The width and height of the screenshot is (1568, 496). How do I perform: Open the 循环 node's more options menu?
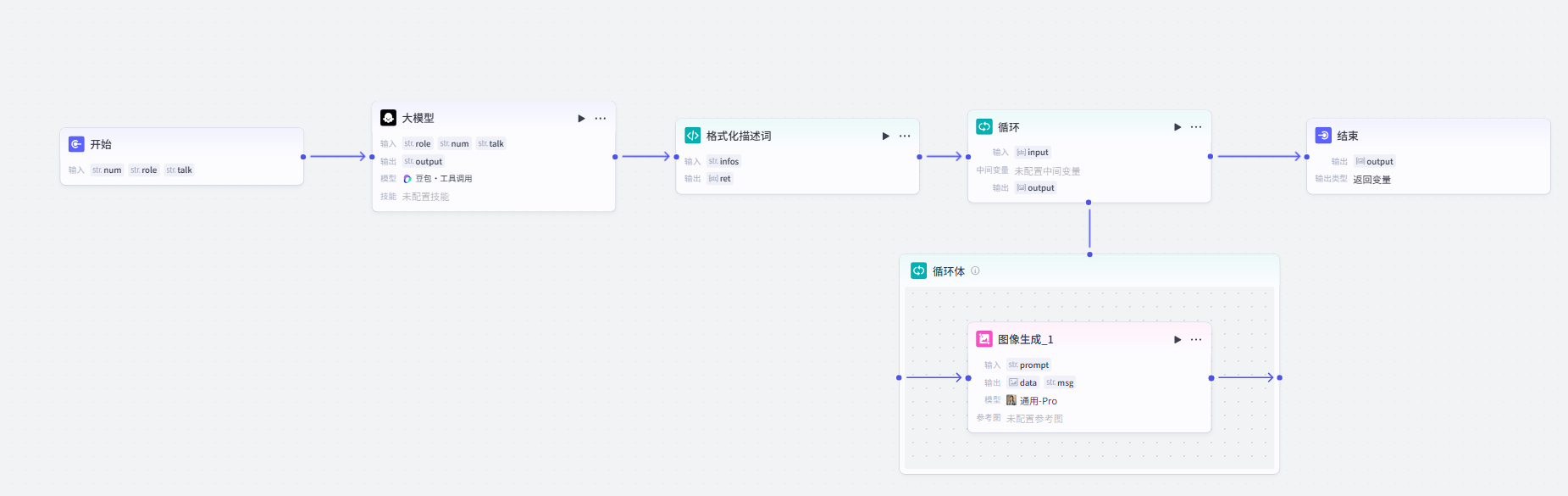(x=1196, y=127)
